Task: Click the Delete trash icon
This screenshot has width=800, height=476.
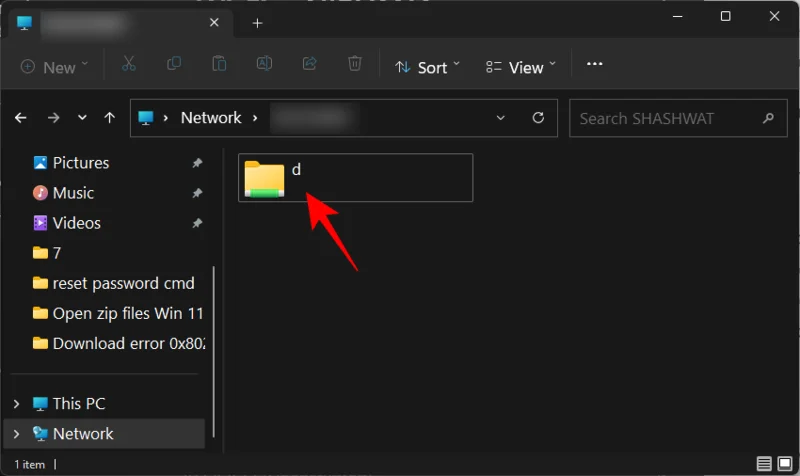Action: coord(355,64)
